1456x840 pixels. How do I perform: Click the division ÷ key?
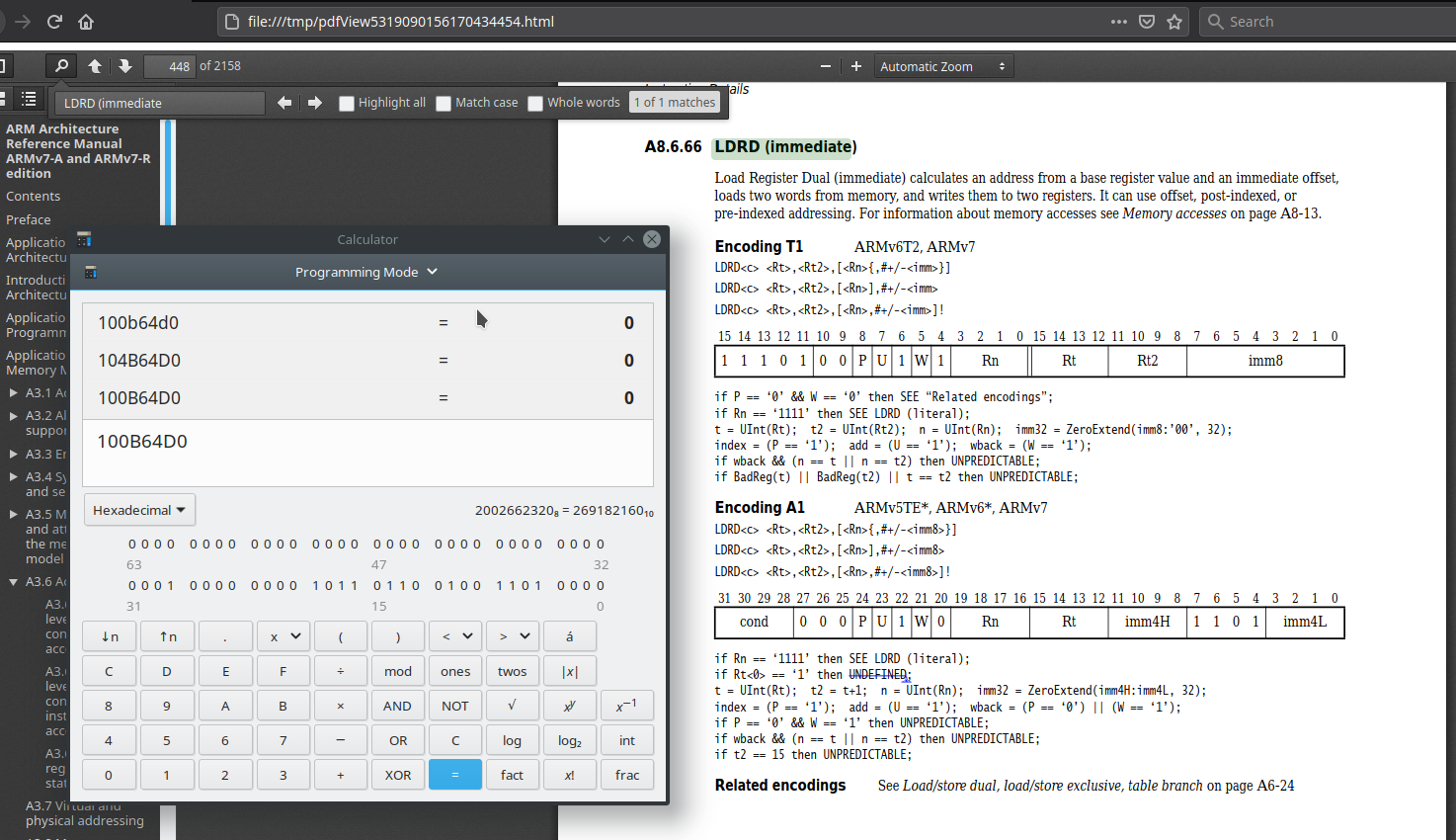[341, 671]
